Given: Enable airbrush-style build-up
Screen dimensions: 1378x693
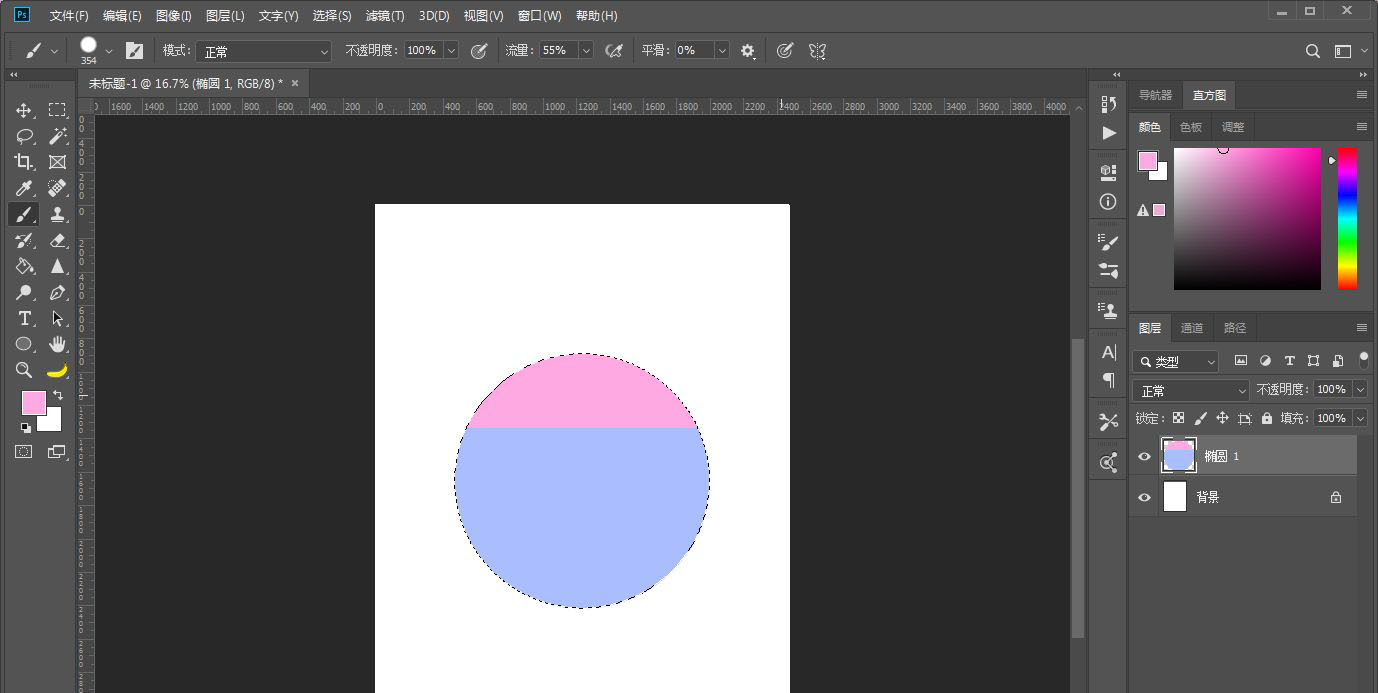Looking at the screenshot, I should [x=614, y=50].
